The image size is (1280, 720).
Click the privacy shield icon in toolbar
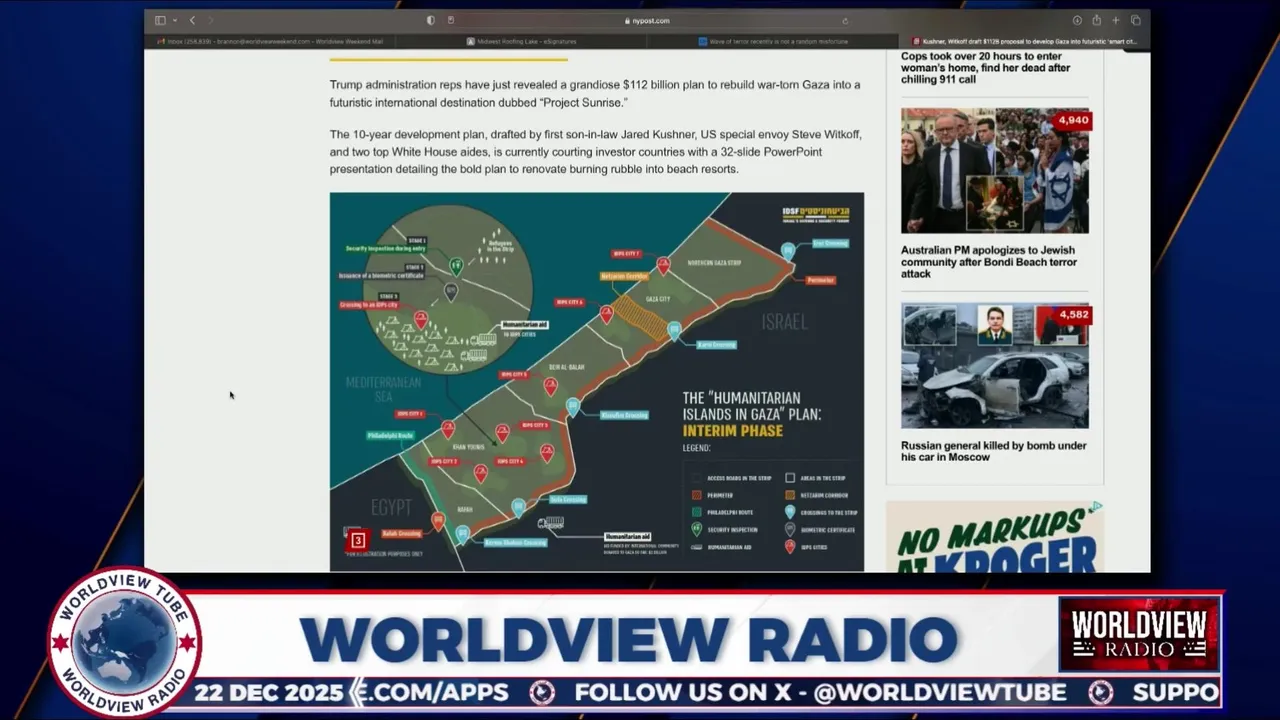pyautogui.click(x=431, y=20)
